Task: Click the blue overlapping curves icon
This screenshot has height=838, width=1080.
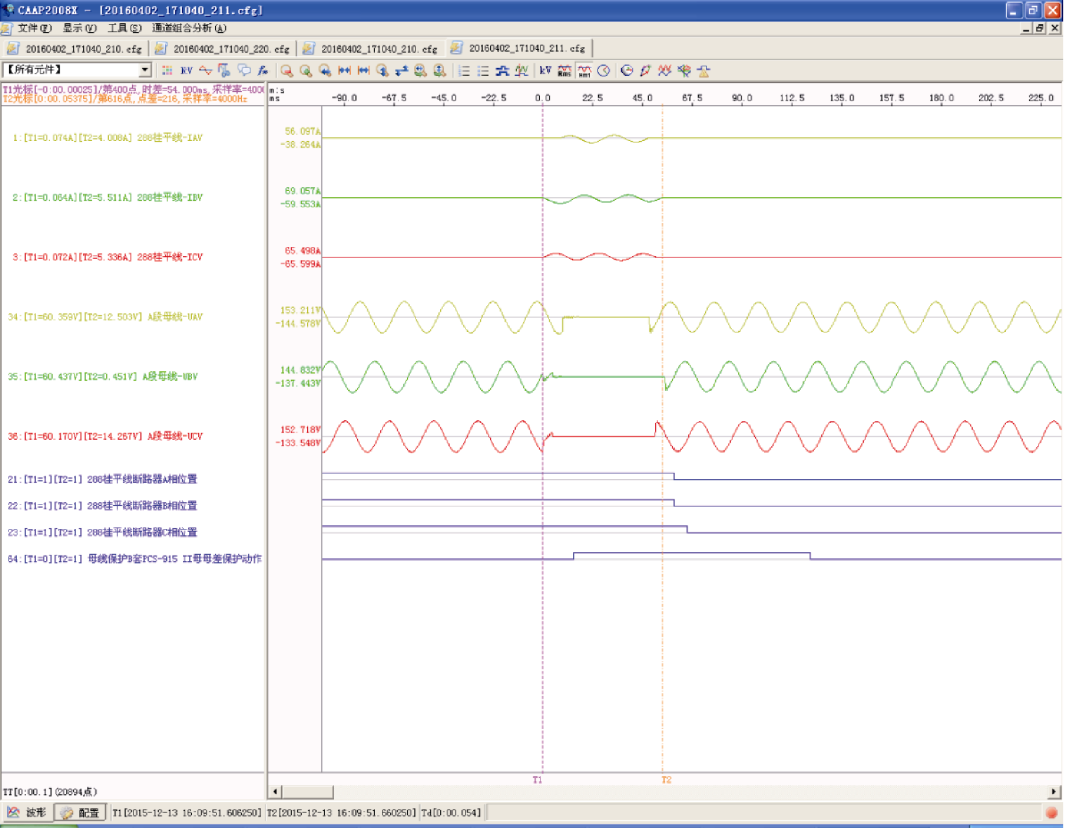Action: 503,71
